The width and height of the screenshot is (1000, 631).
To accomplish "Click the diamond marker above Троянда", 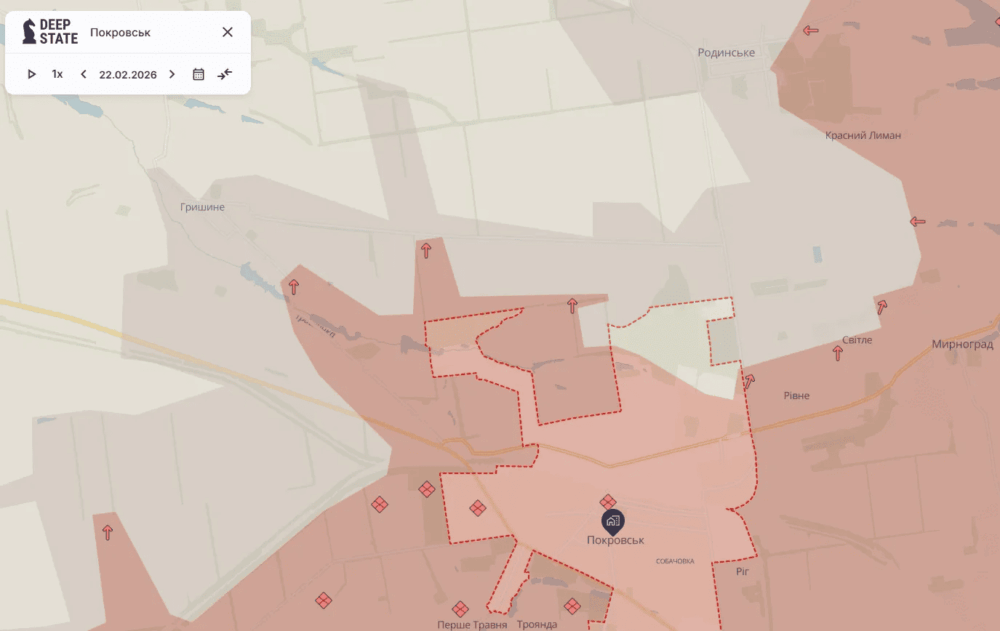I will click(572, 605).
